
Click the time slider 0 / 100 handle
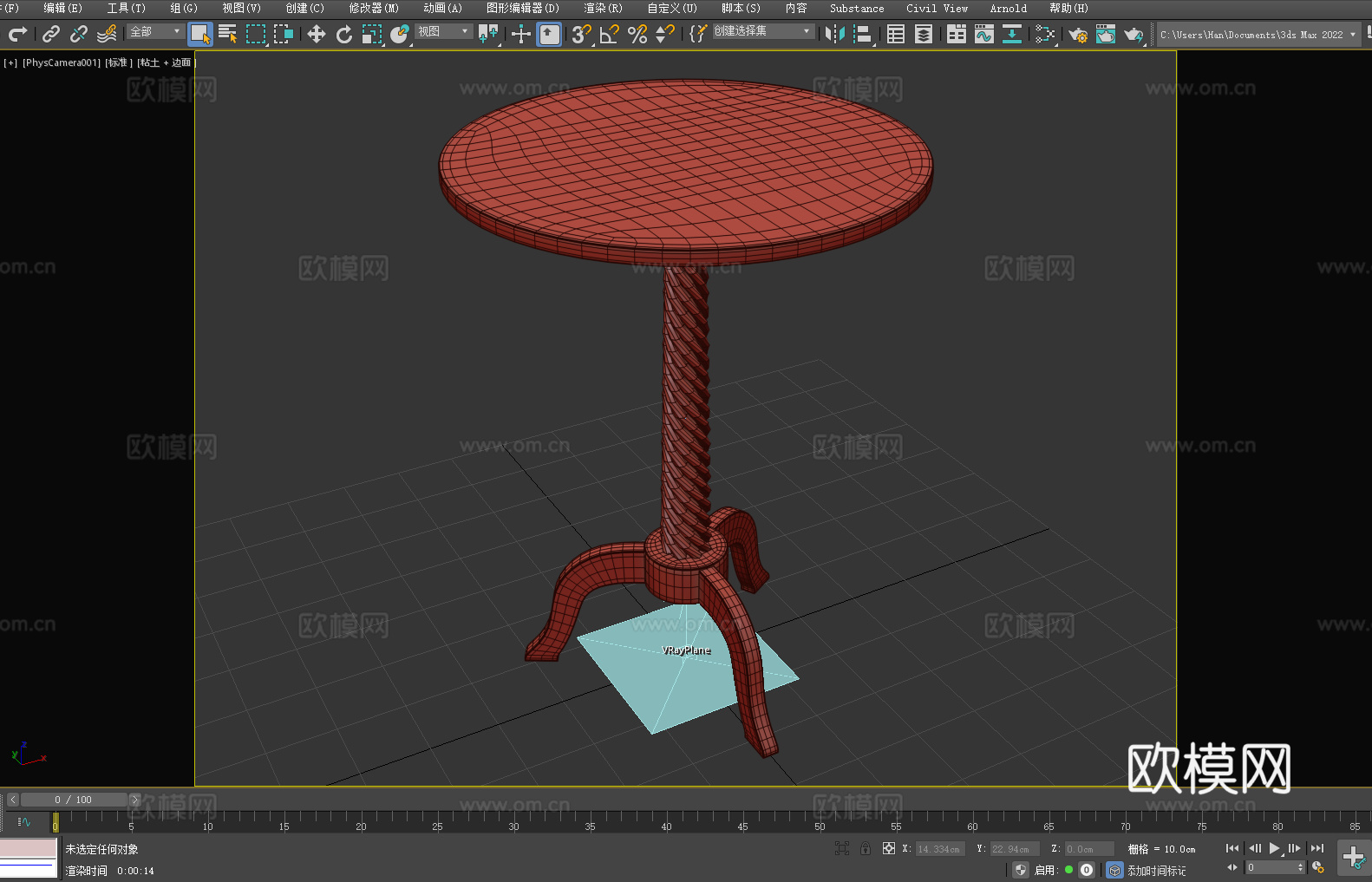[x=74, y=800]
